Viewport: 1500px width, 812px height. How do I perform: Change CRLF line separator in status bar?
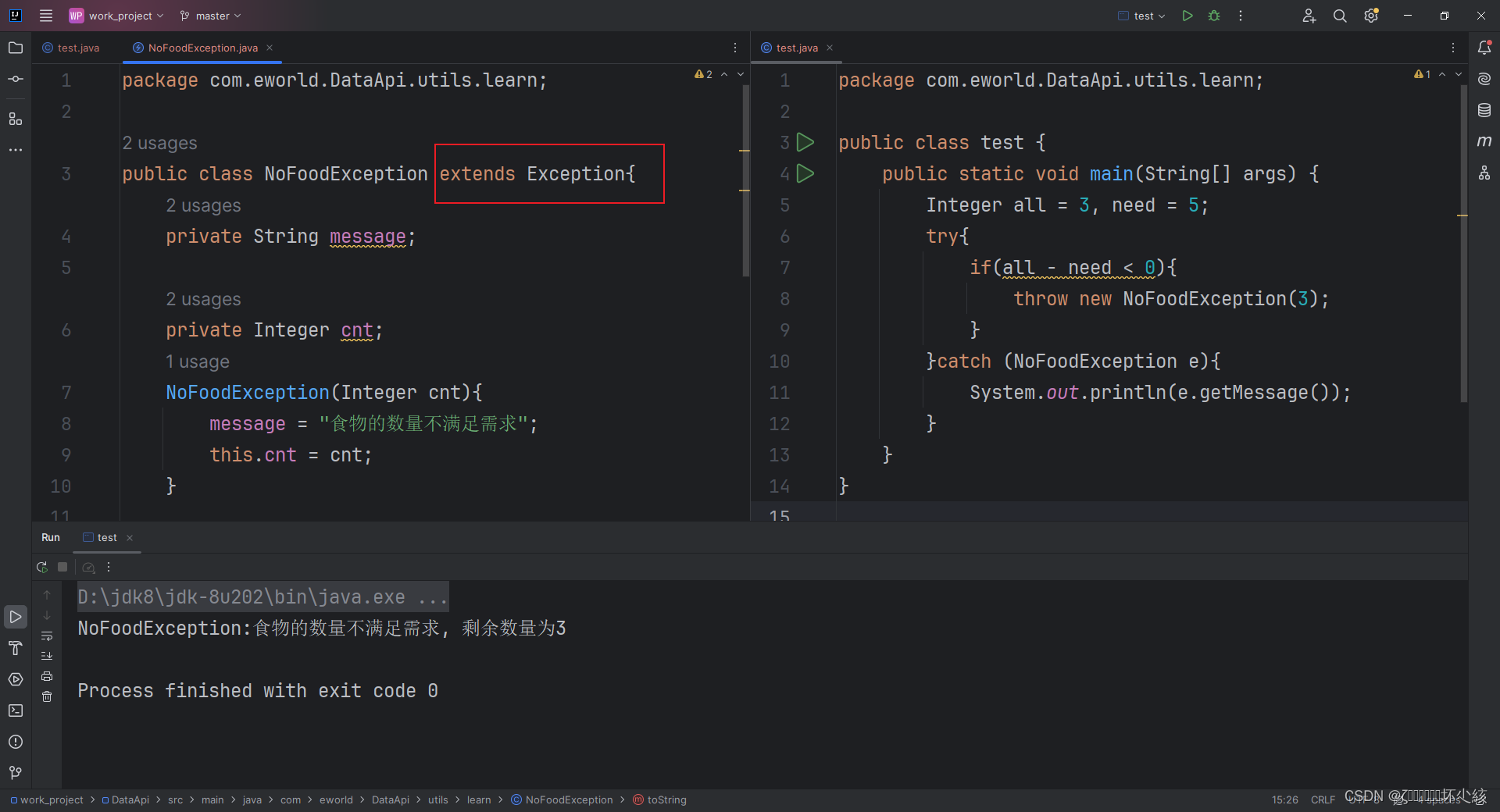[x=1323, y=800]
